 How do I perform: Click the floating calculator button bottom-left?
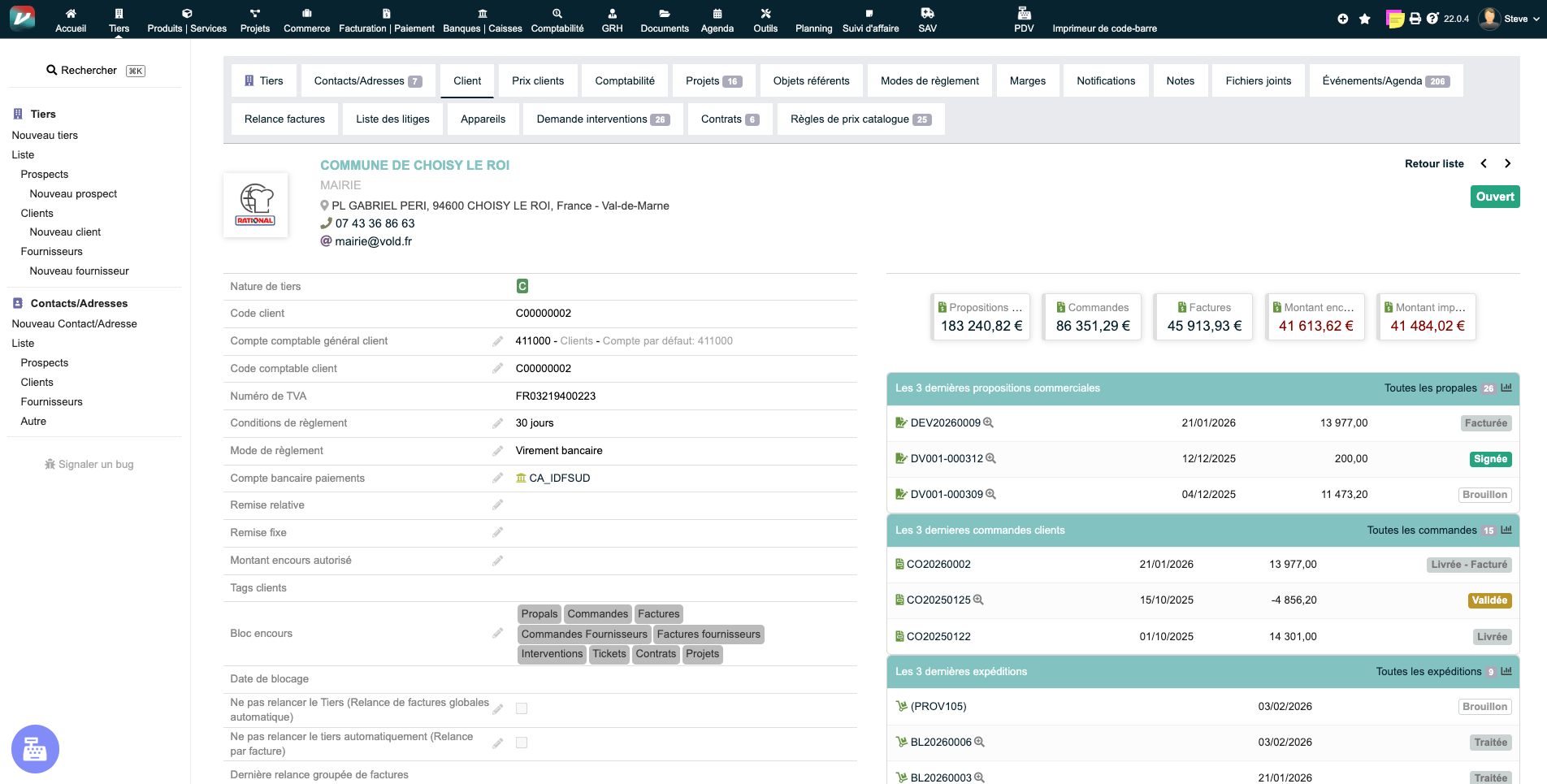(35, 748)
